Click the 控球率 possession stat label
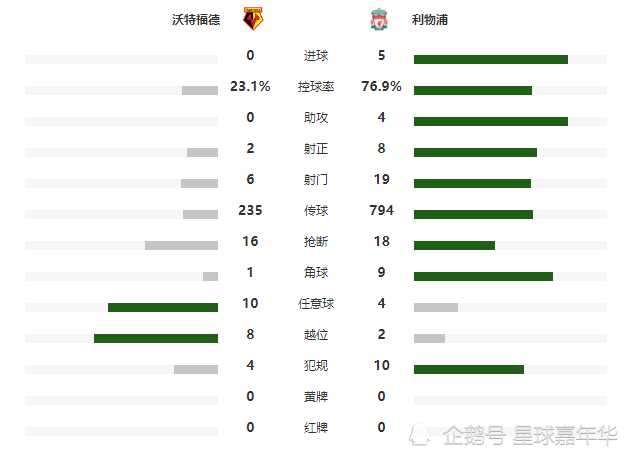The width and height of the screenshot is (632, 457). pyautogui.click(x=316, y=87)
